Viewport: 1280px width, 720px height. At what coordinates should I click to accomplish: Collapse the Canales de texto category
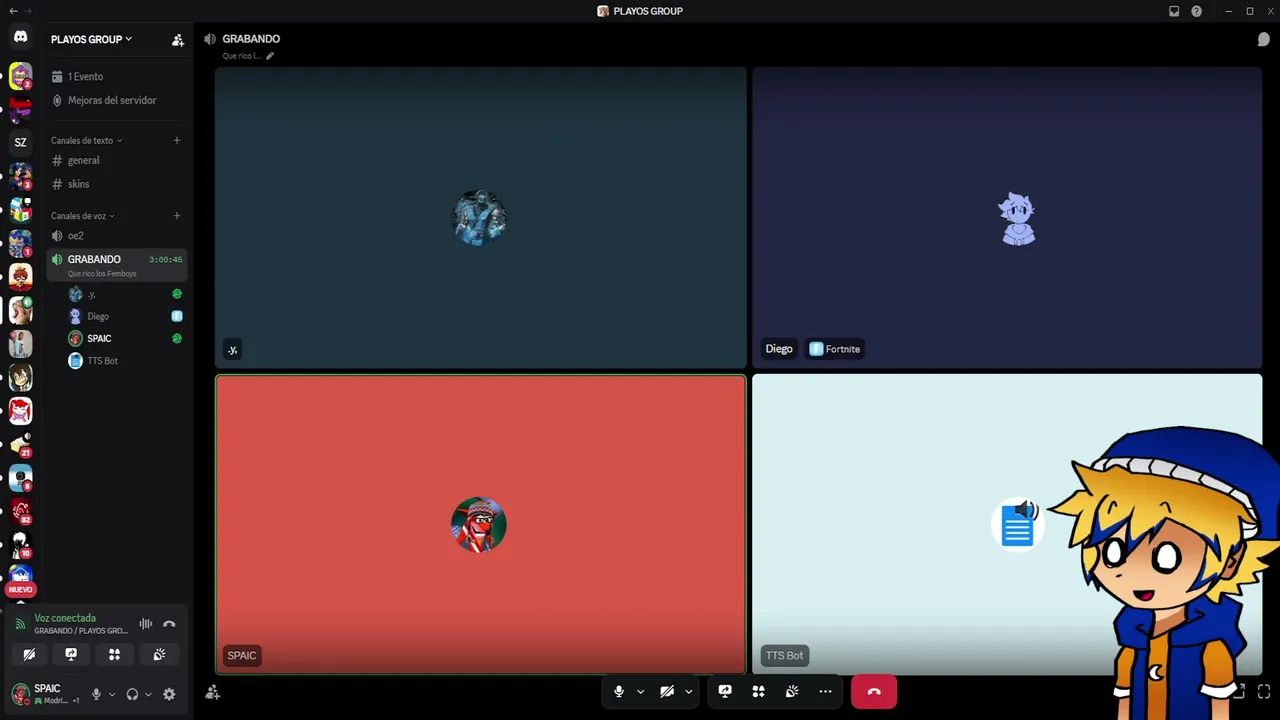point(86,141)
